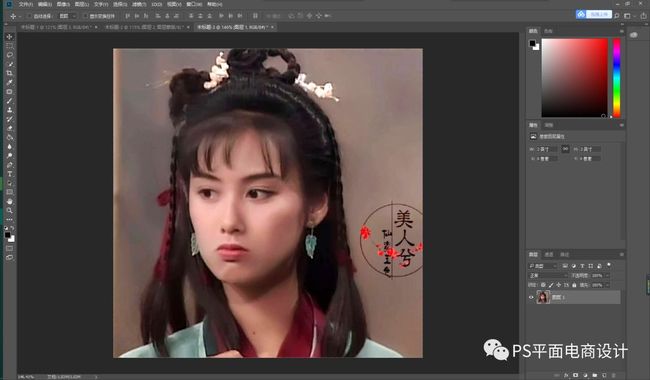Click the search icon at top right
This screenshot has height=380, width=650.
point(616,16)
